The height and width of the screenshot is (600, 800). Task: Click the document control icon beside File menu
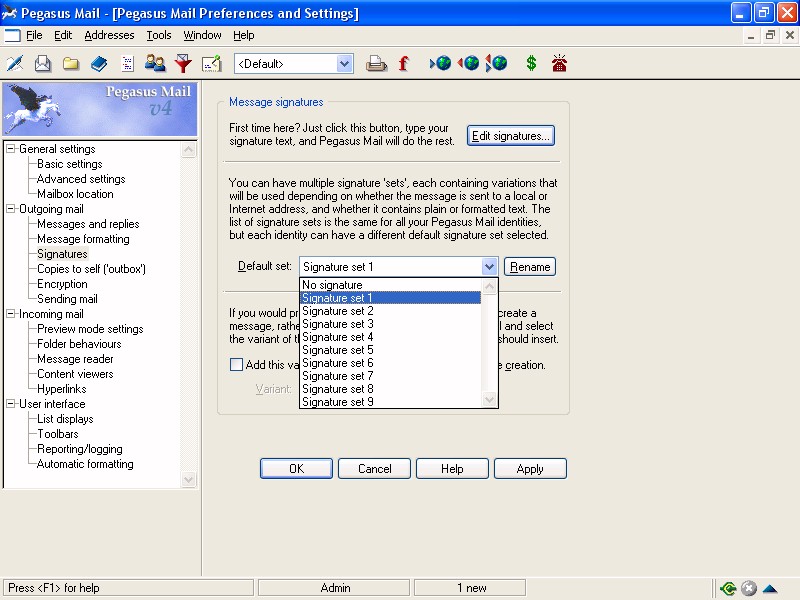(x=12, y=35)
